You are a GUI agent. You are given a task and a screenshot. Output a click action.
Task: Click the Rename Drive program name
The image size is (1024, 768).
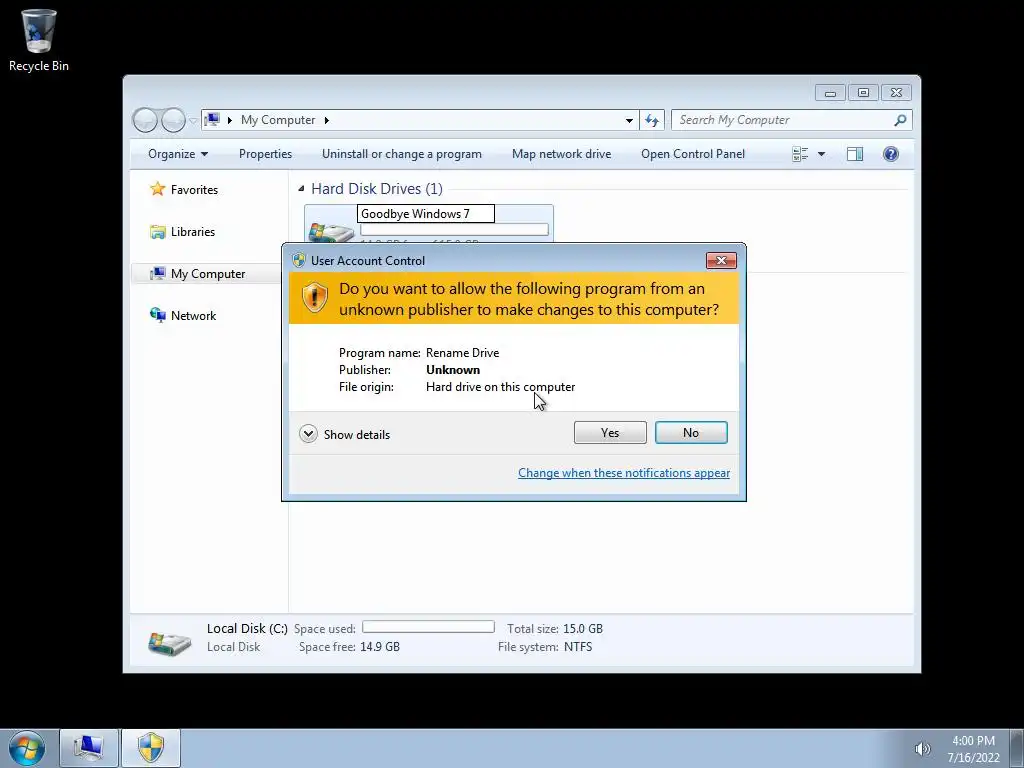pyautogui.click(x=462, y=353)
